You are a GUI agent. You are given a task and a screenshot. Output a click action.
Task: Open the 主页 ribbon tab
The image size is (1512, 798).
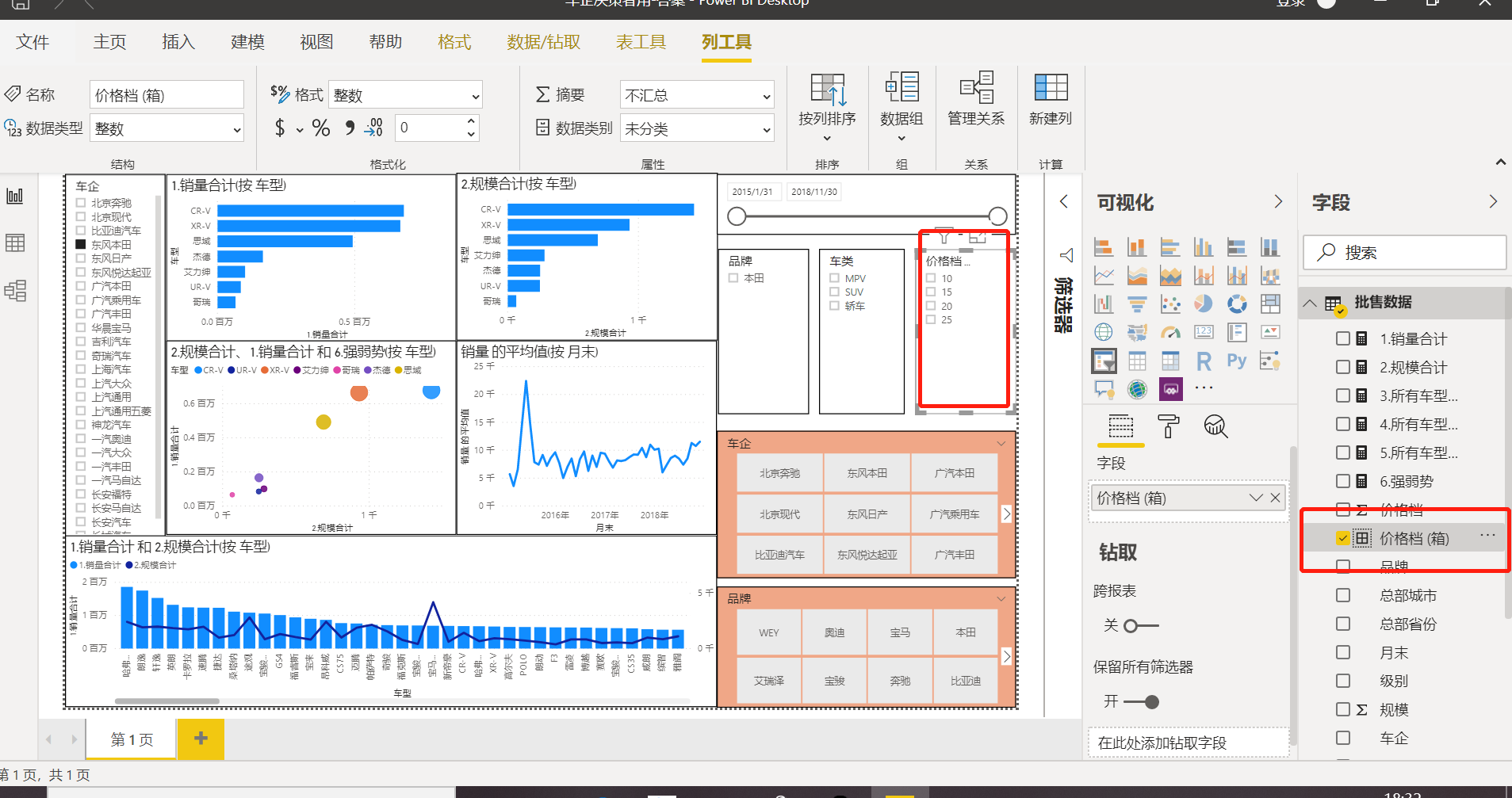tap(109, 42)
